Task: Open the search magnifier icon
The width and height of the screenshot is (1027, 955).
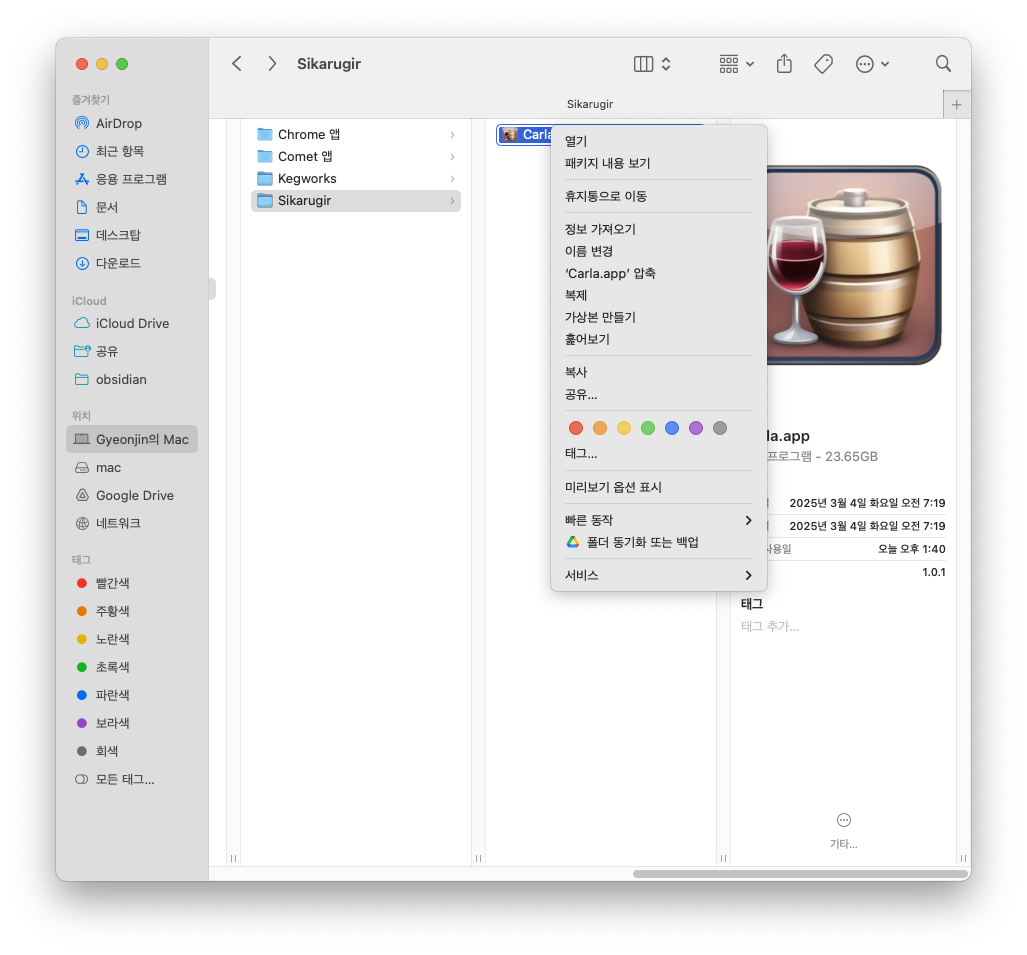Action: point(943,64)
